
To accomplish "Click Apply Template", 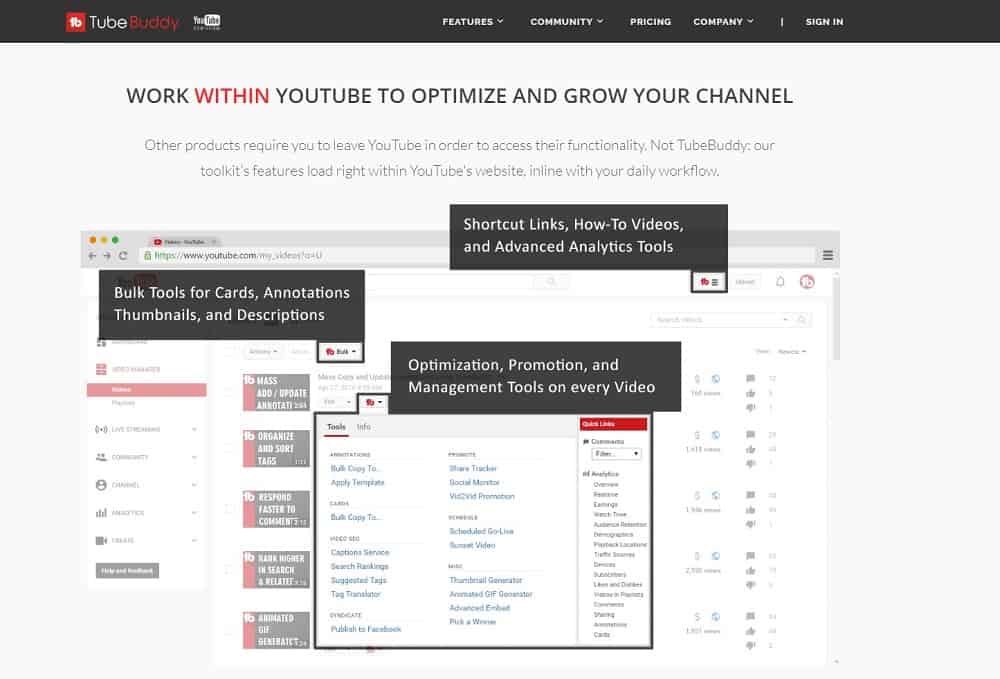I will (x=357, y=483).
